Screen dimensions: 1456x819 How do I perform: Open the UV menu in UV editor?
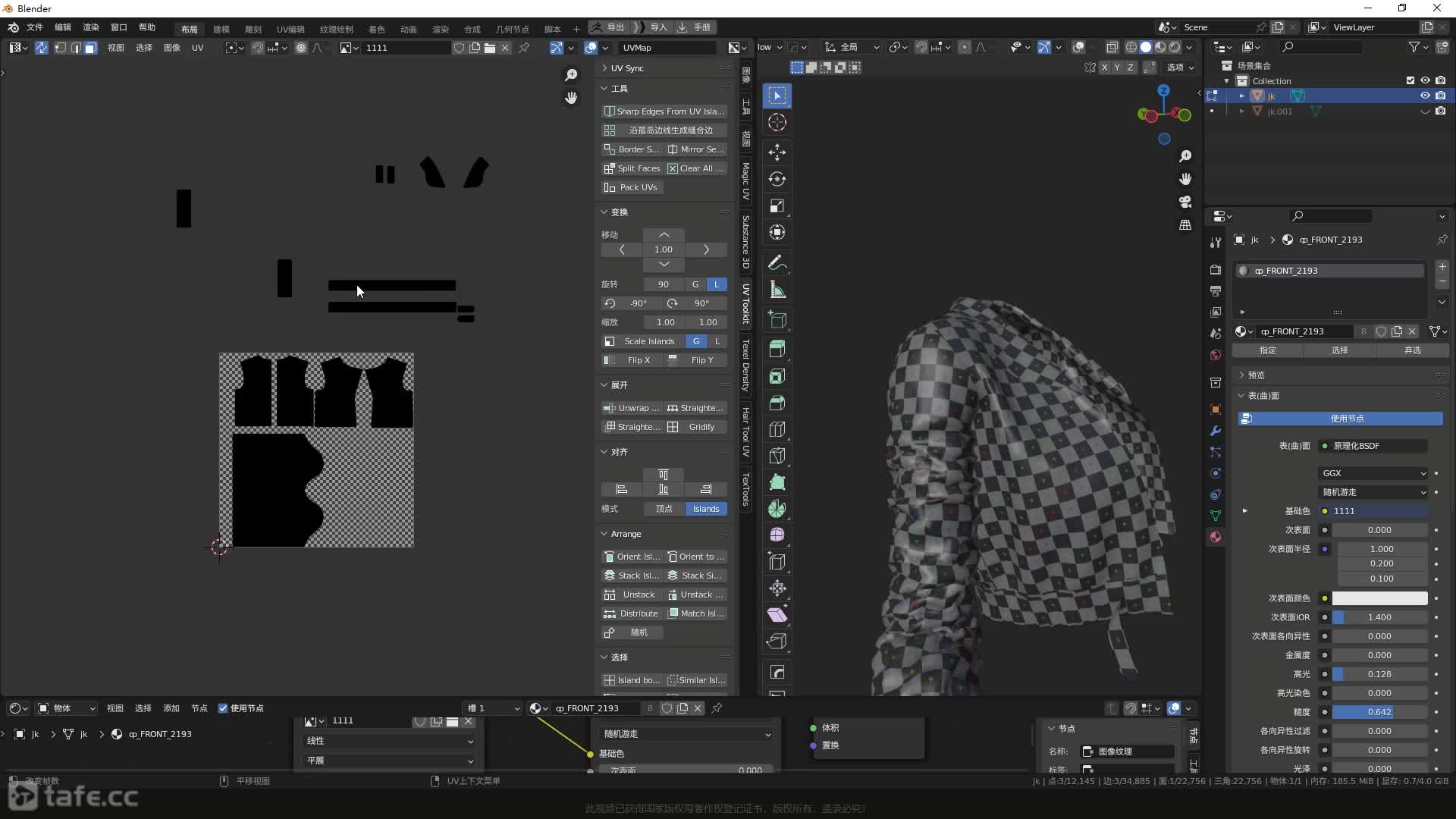(x=197, y=48)
